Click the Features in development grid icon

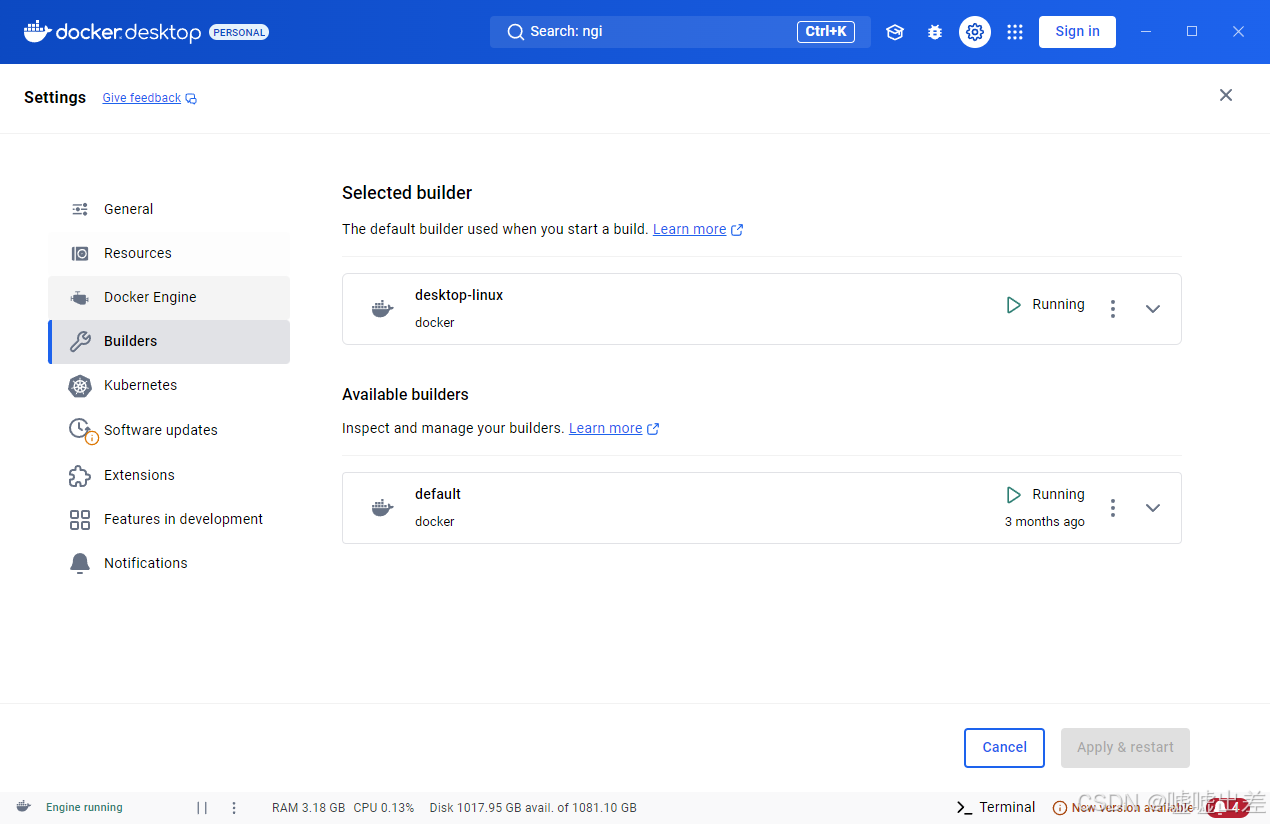tap(80, 520)
